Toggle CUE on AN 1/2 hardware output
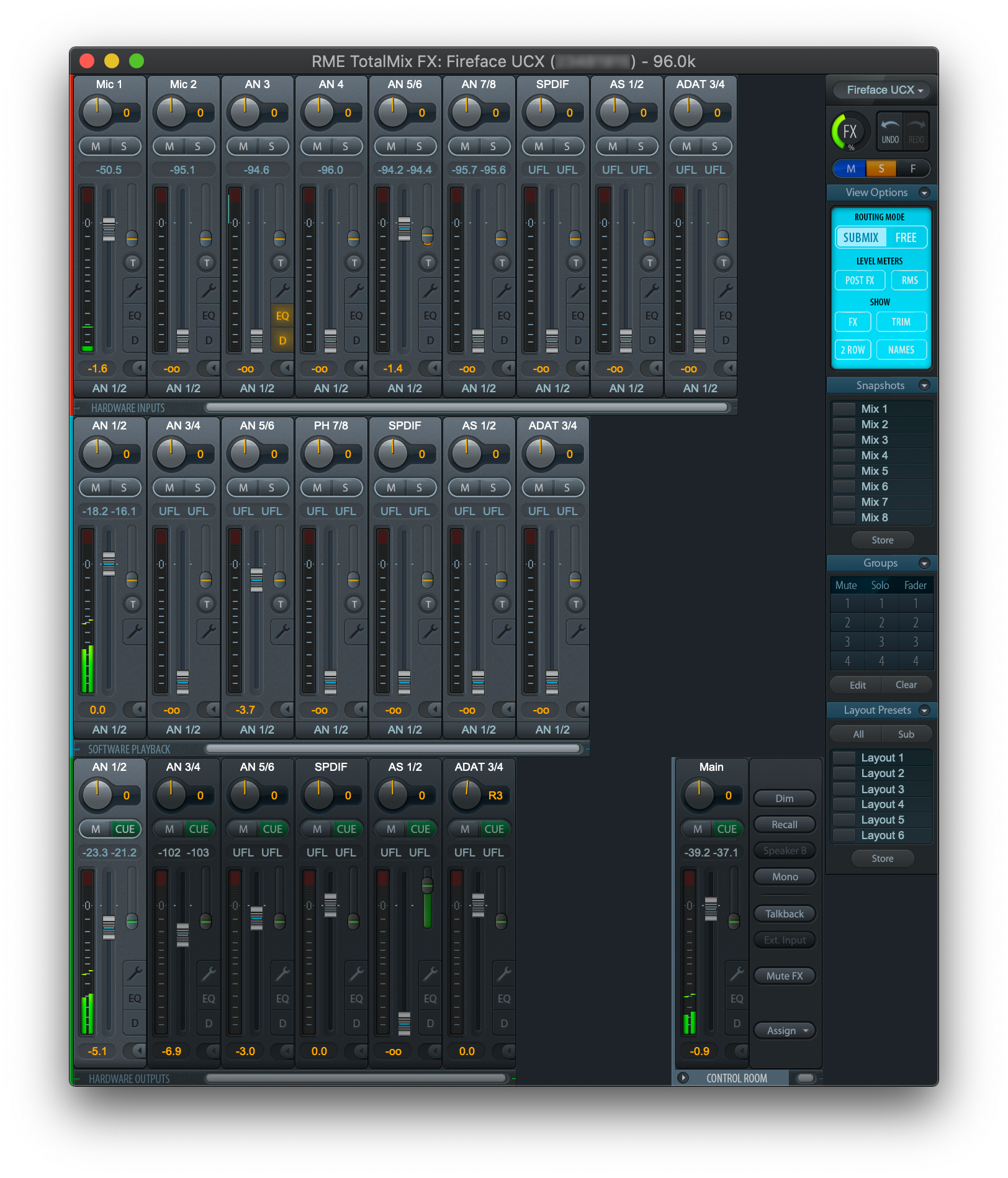Image resolution: width=1008 pixels, height=1178 pixels. click(125, 829)
